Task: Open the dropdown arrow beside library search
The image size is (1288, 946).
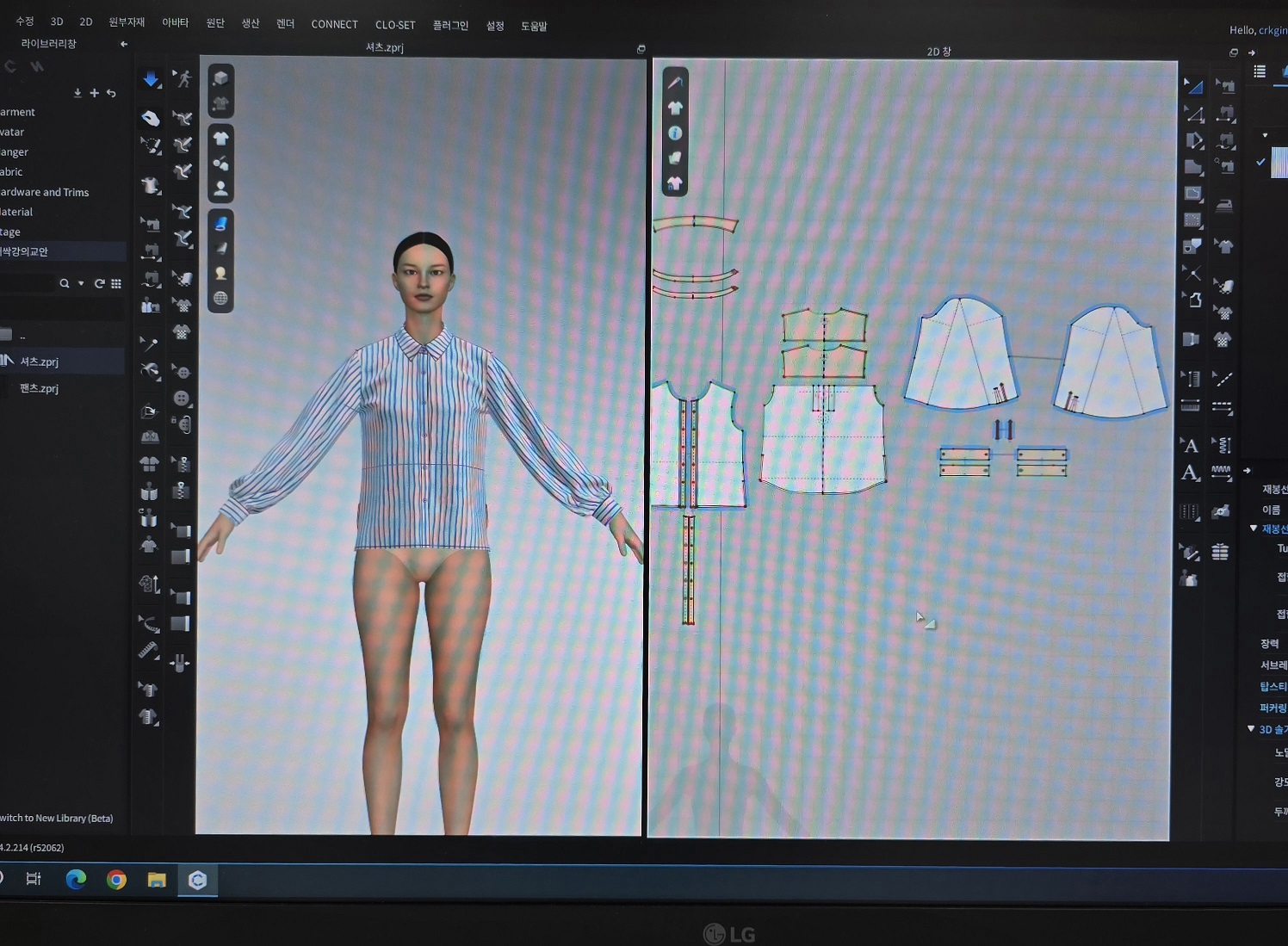Action: pos(81,283)
